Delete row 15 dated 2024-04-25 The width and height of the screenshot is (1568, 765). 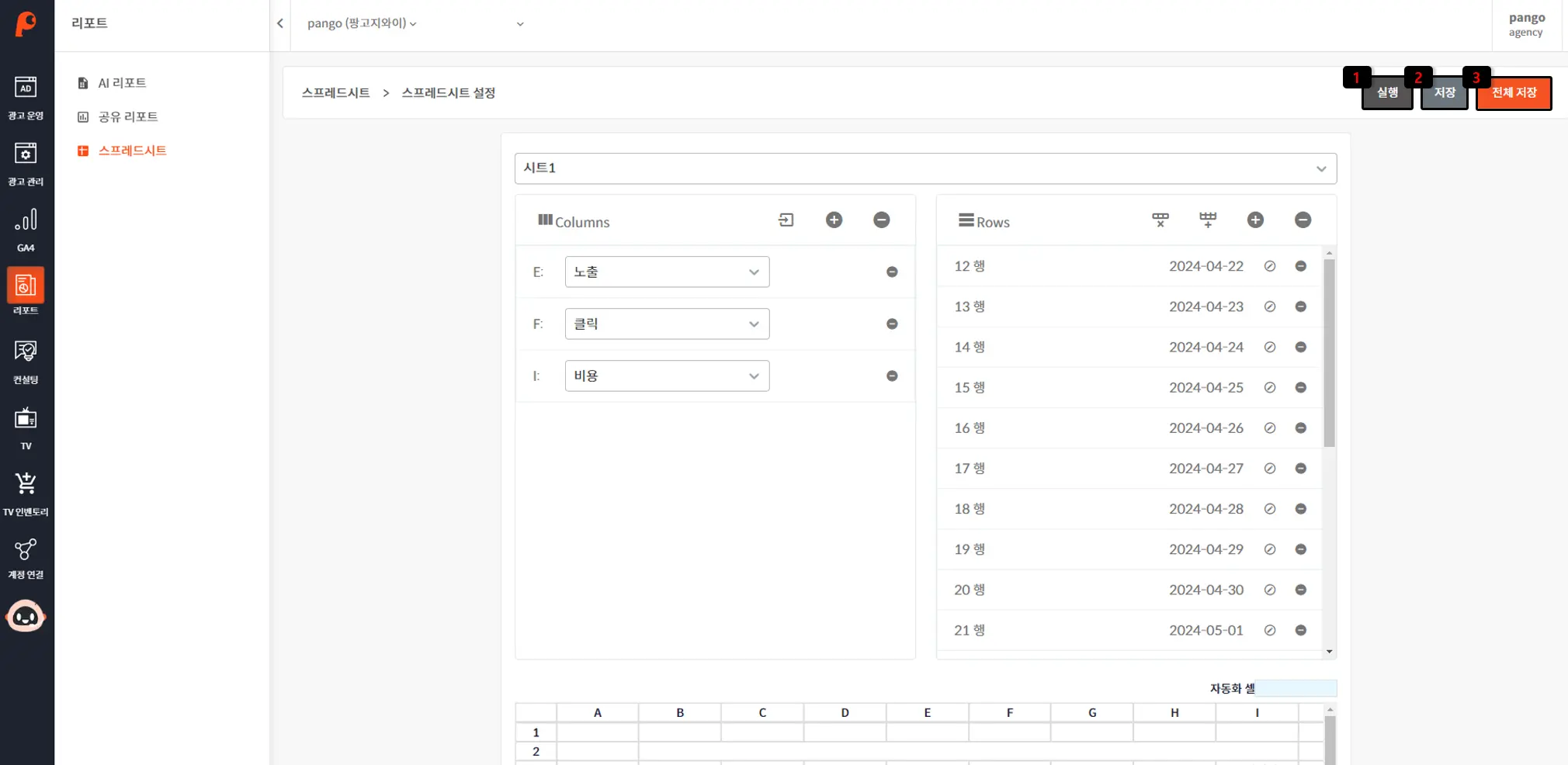click(1300, 388)
